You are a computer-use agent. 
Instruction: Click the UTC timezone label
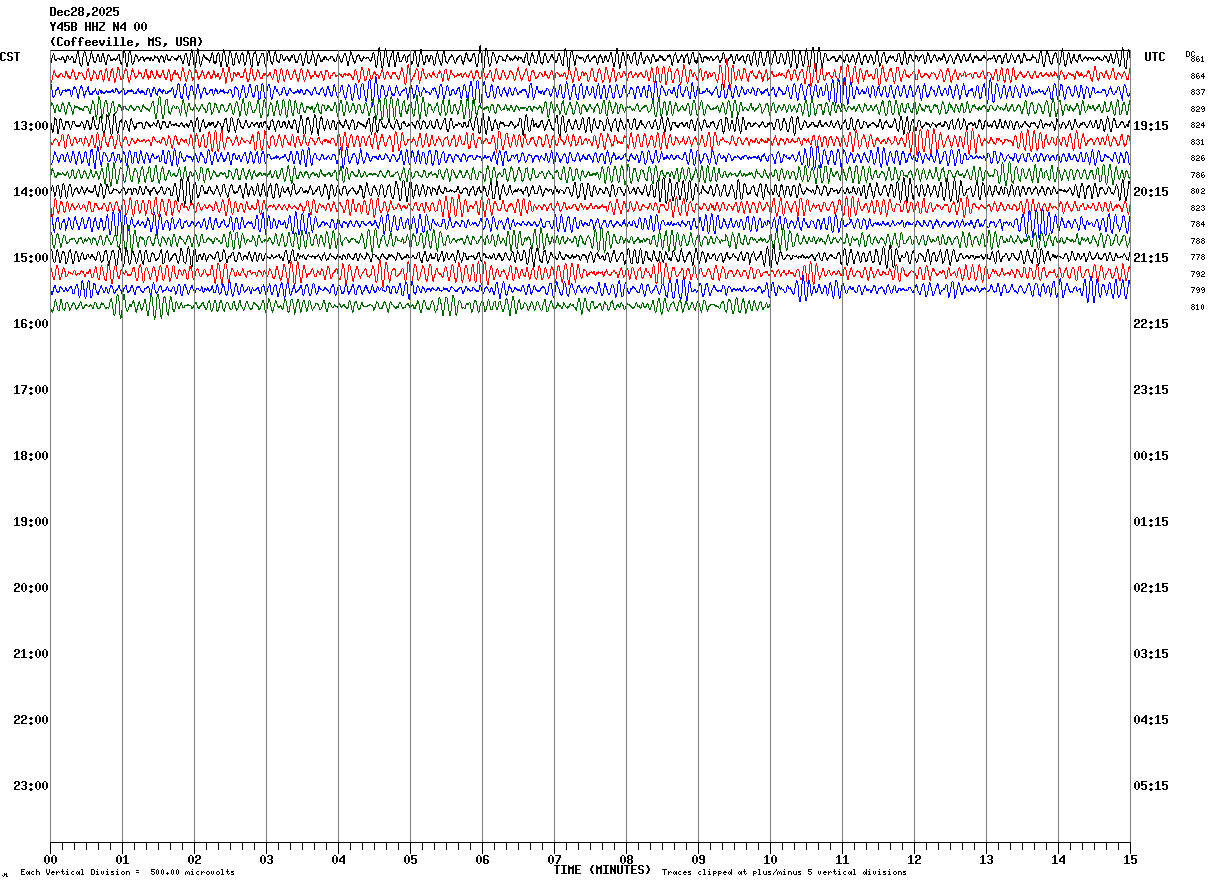[1155, 57]
